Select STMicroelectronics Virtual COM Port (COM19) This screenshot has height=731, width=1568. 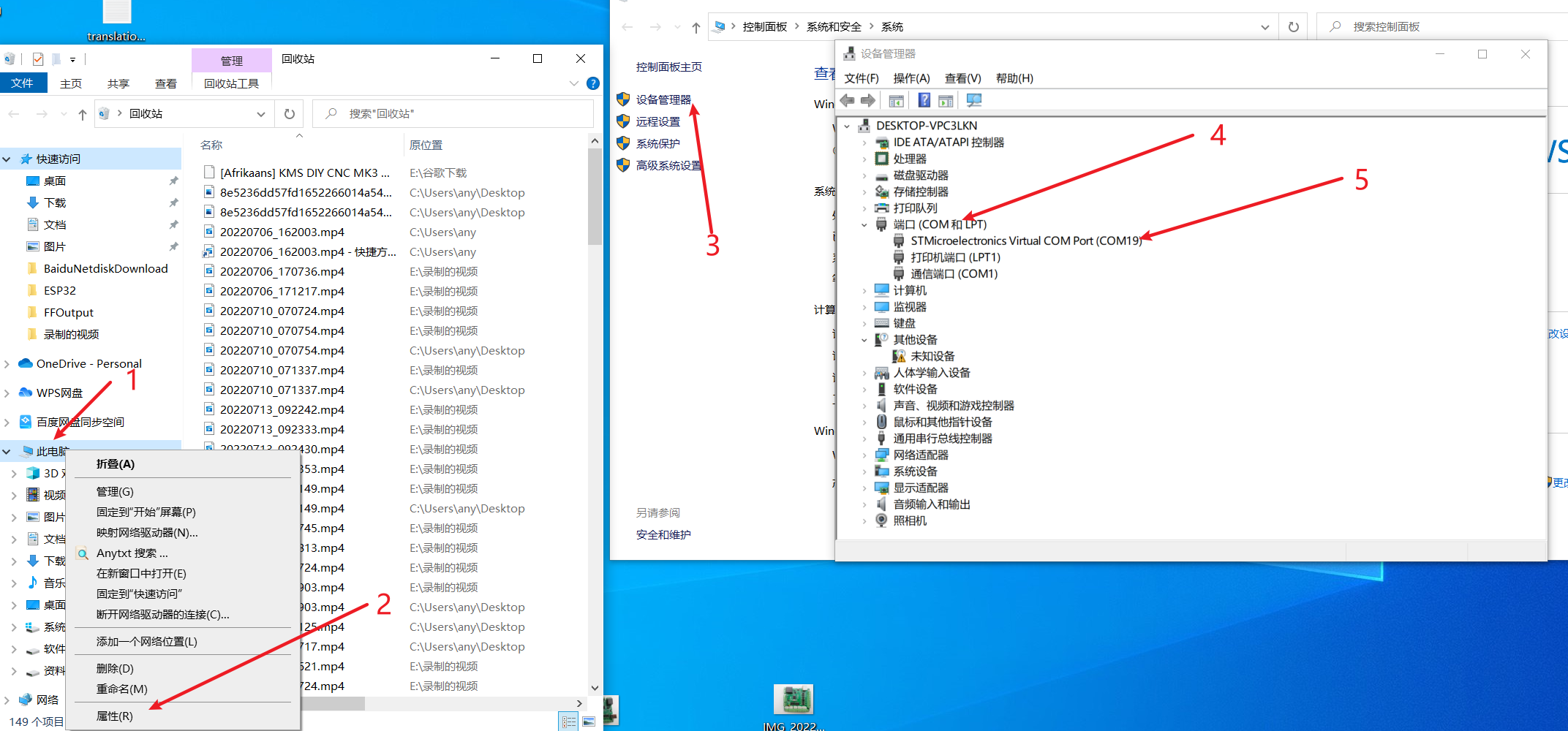1026,240
